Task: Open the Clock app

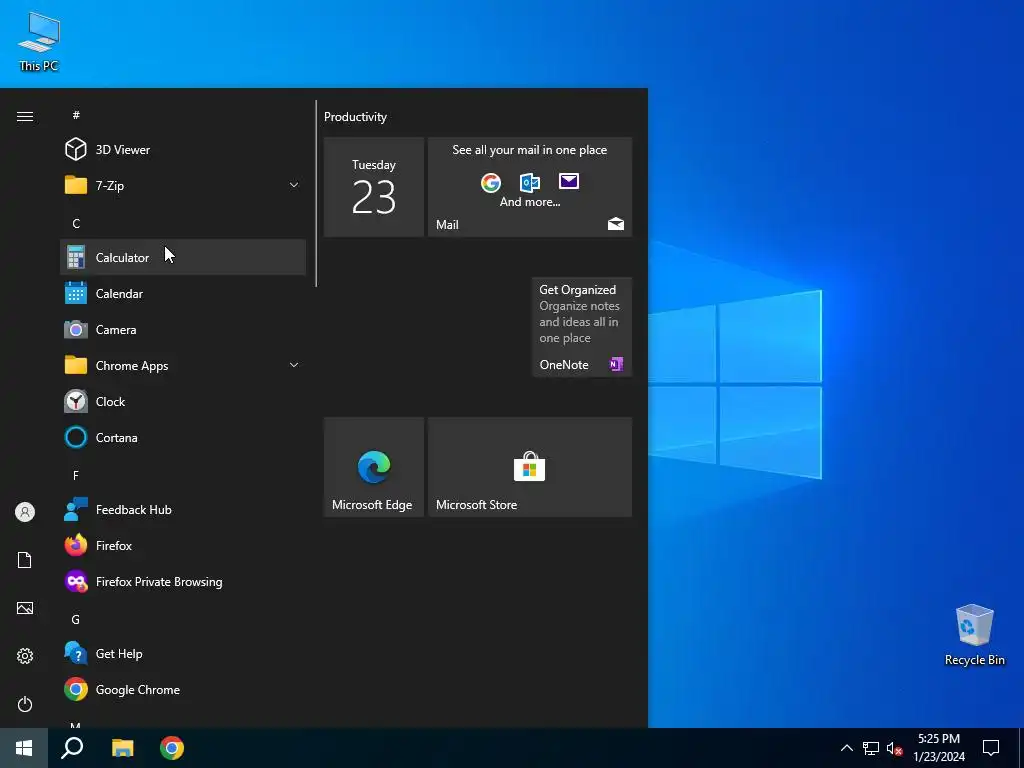Action: tap(183, 401)
